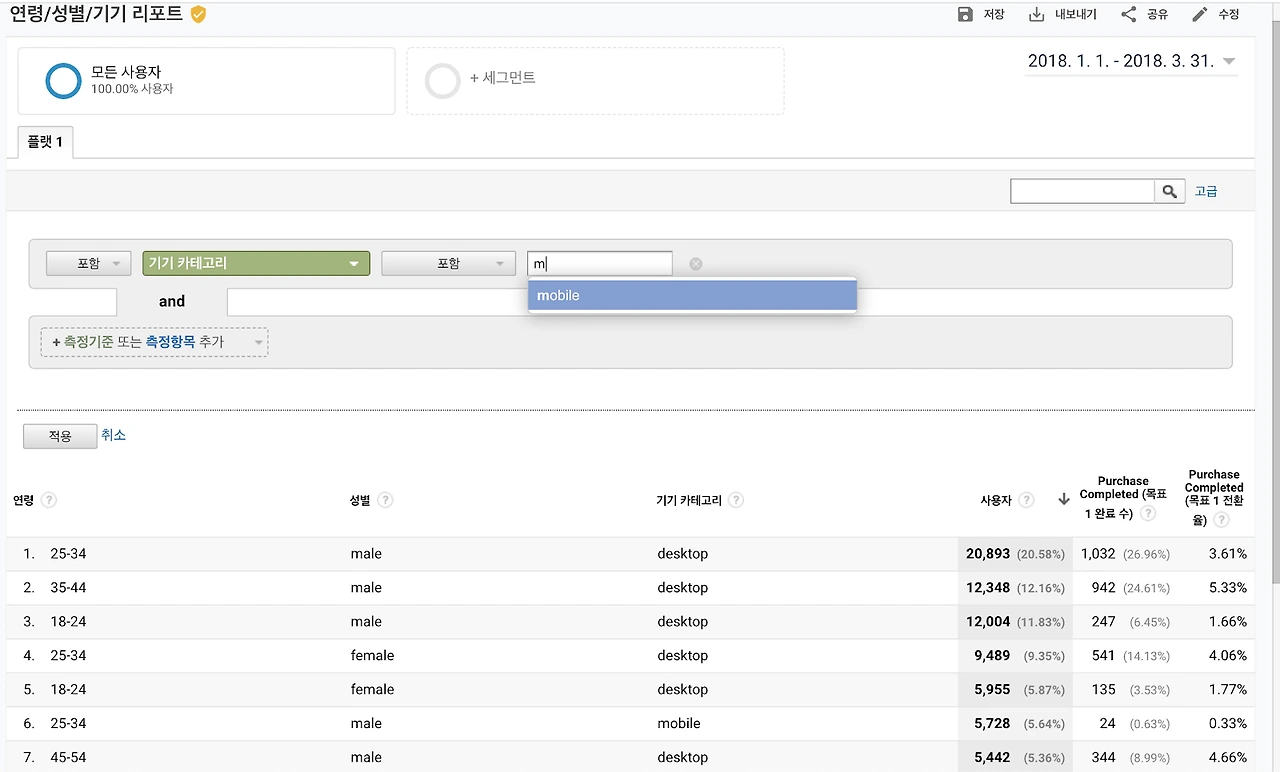Clear the filter value with x icon
Screen dimensions: 1280x772
696,264
